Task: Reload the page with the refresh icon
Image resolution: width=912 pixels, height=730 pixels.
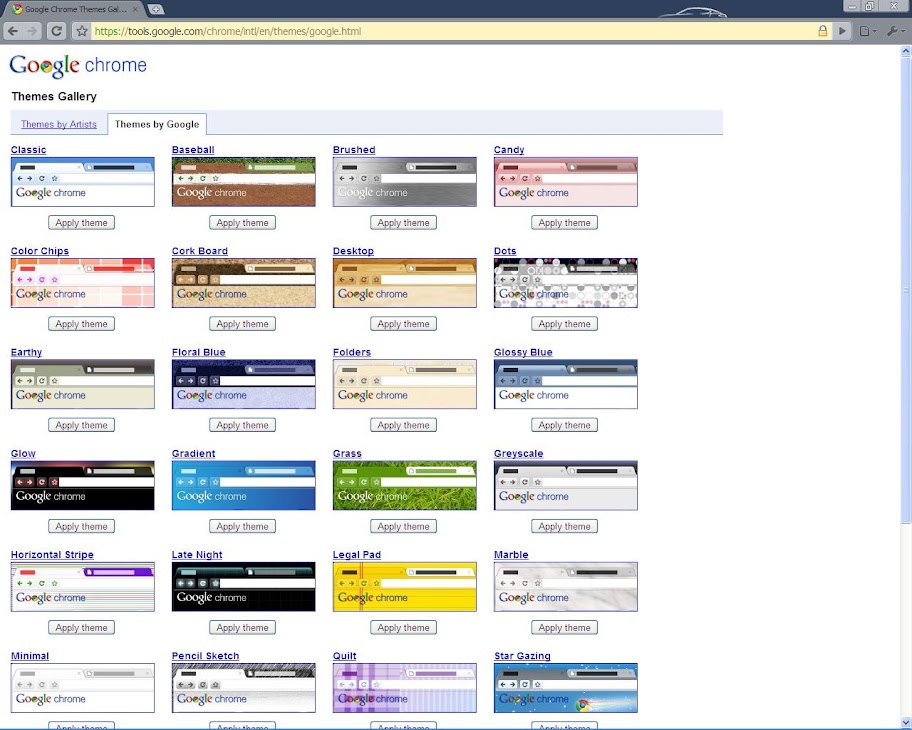Action: (x=56, y=31)
